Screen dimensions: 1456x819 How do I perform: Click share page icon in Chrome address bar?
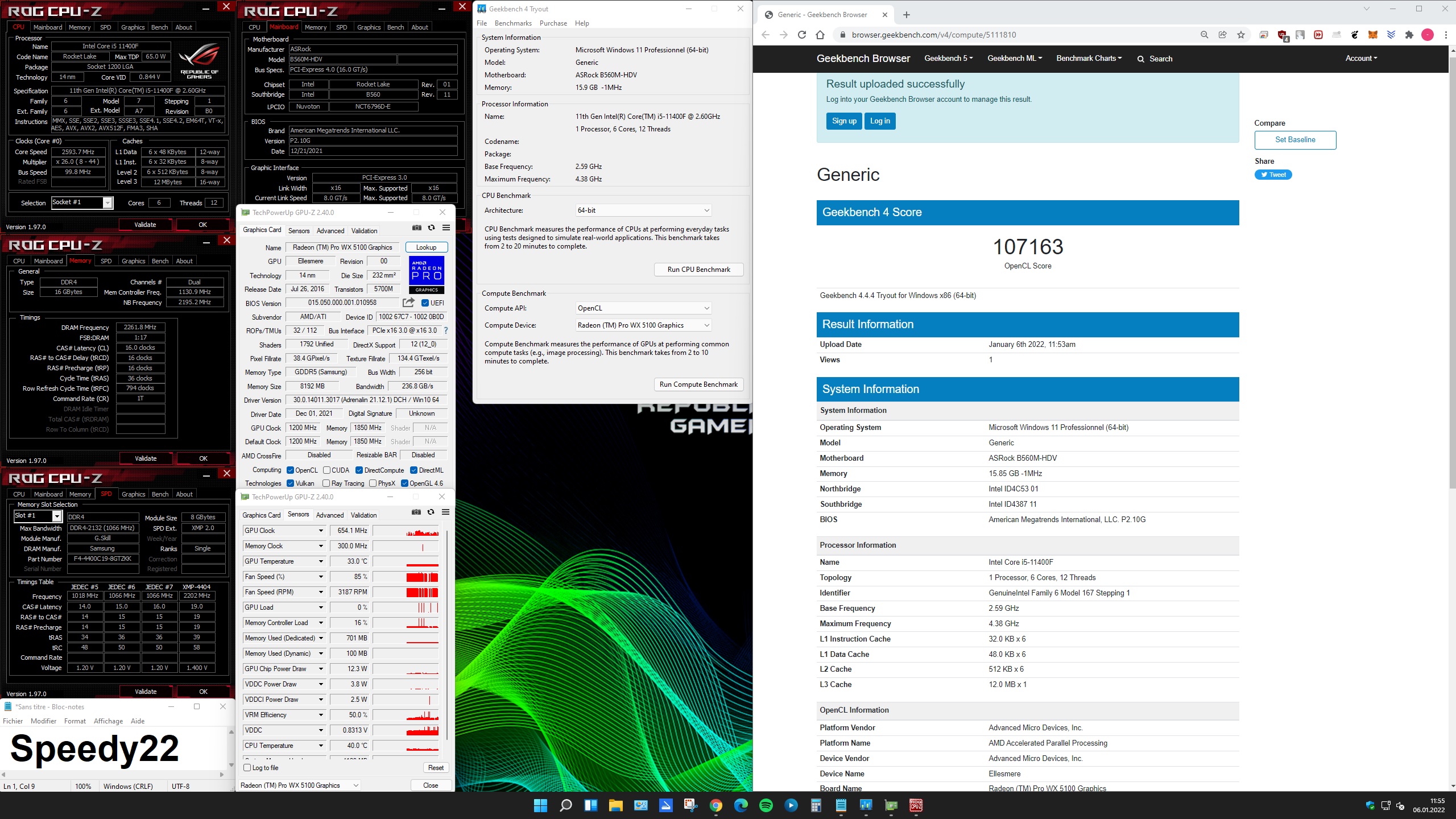coord(1222,35)
